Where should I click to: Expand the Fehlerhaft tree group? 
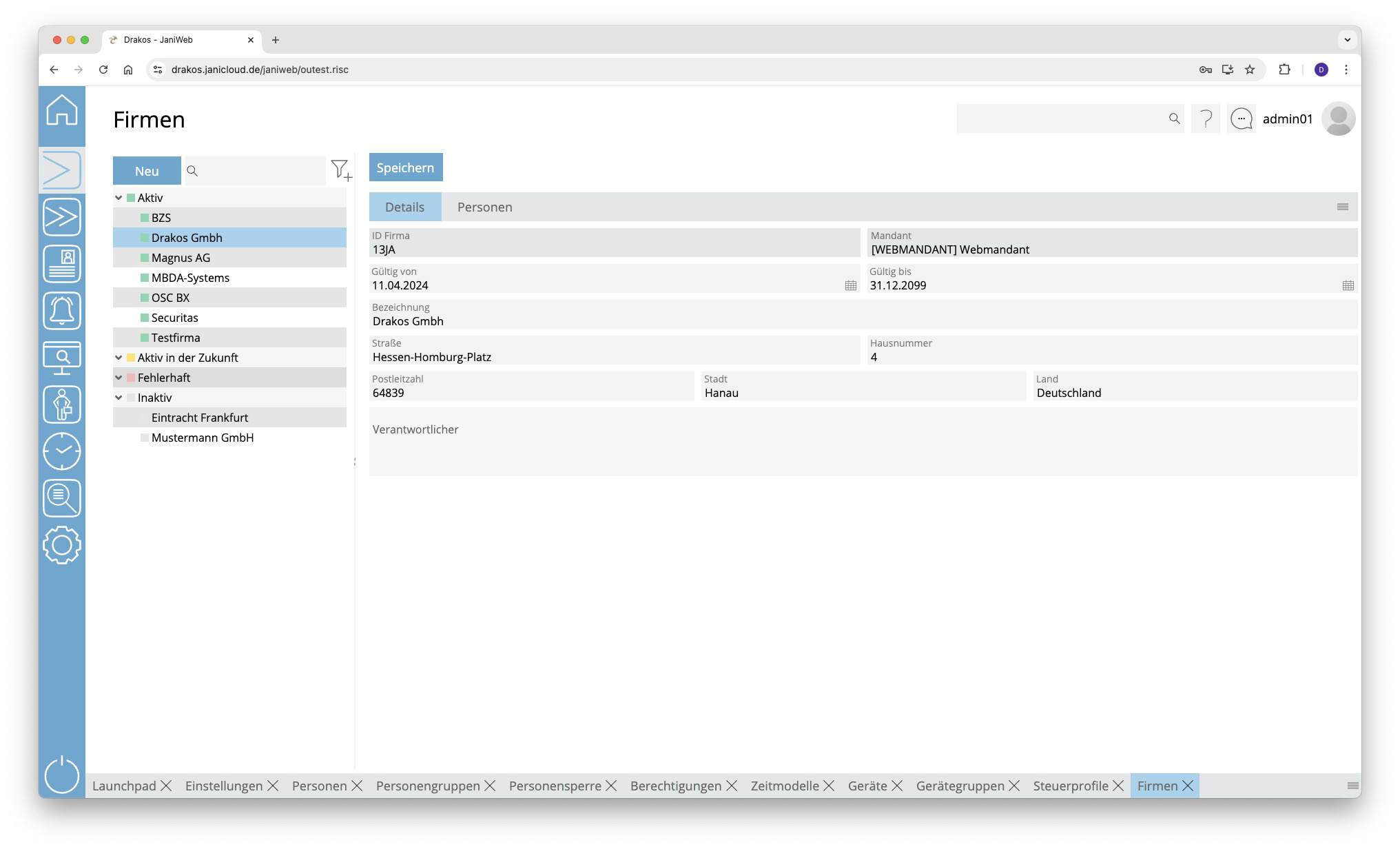point(119,378)
